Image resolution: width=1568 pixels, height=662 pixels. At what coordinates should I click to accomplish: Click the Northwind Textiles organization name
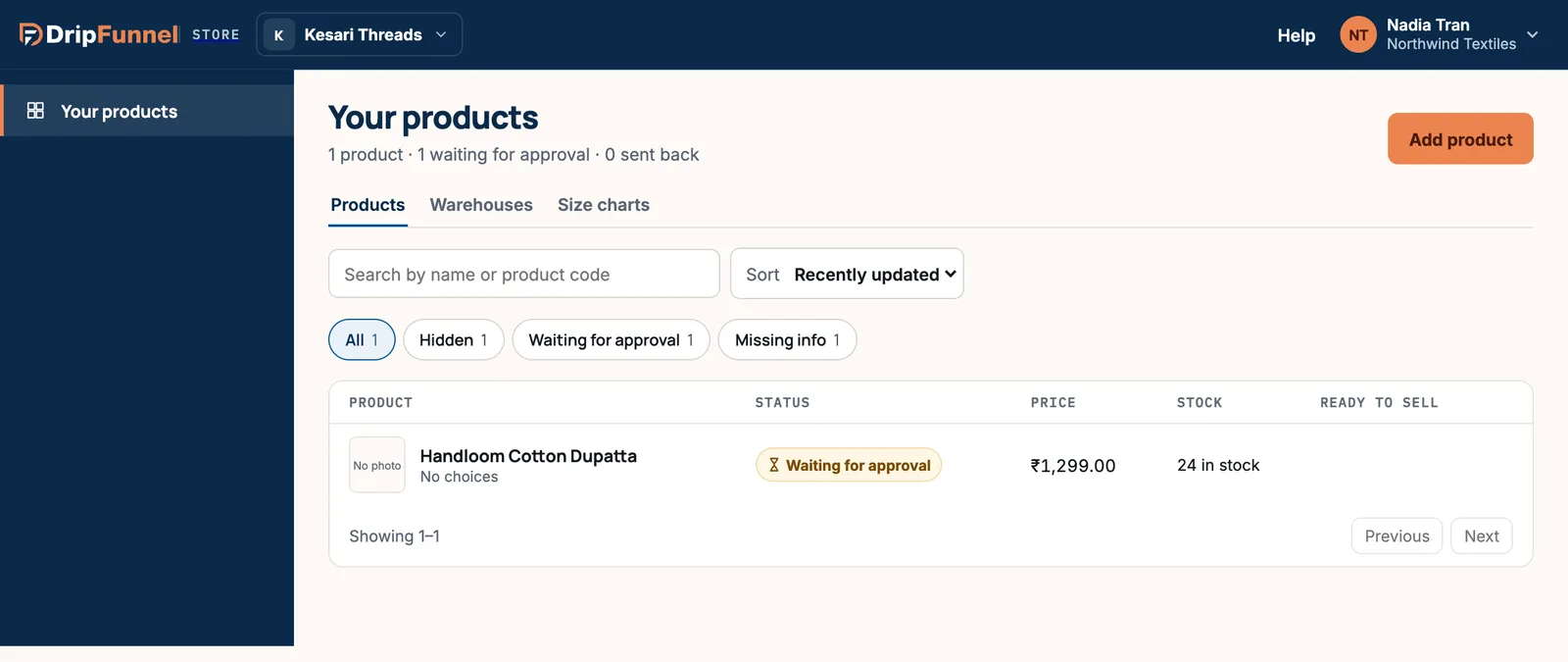pos(1451,44)
